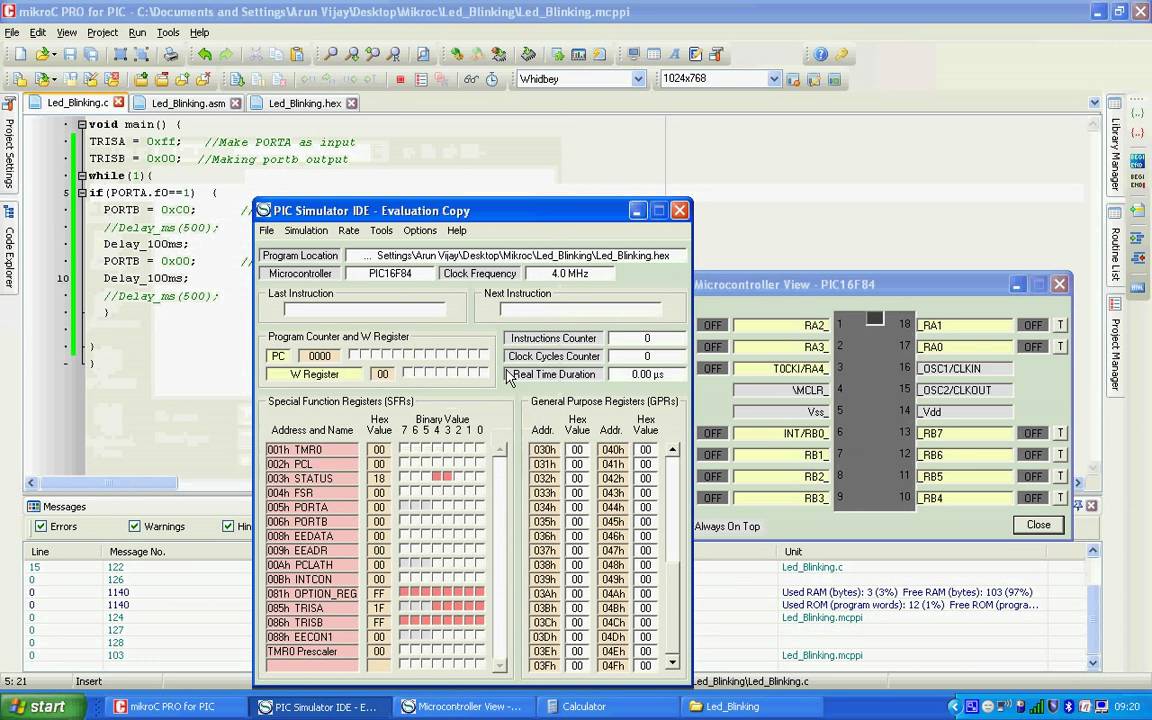
Task: Click down arrow of SFR list scrollbar
Action: tap(500, 665)
